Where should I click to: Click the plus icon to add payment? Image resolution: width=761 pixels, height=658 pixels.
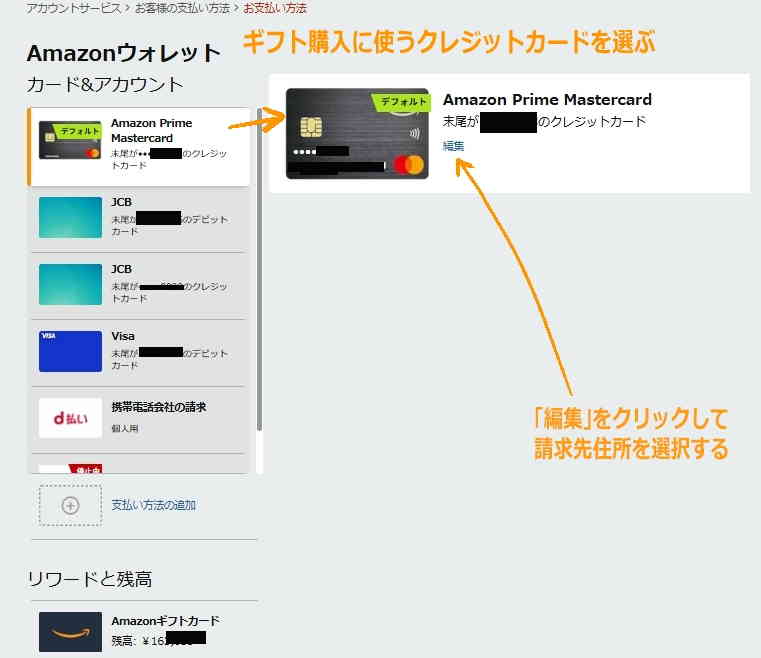tap(70, 506)
